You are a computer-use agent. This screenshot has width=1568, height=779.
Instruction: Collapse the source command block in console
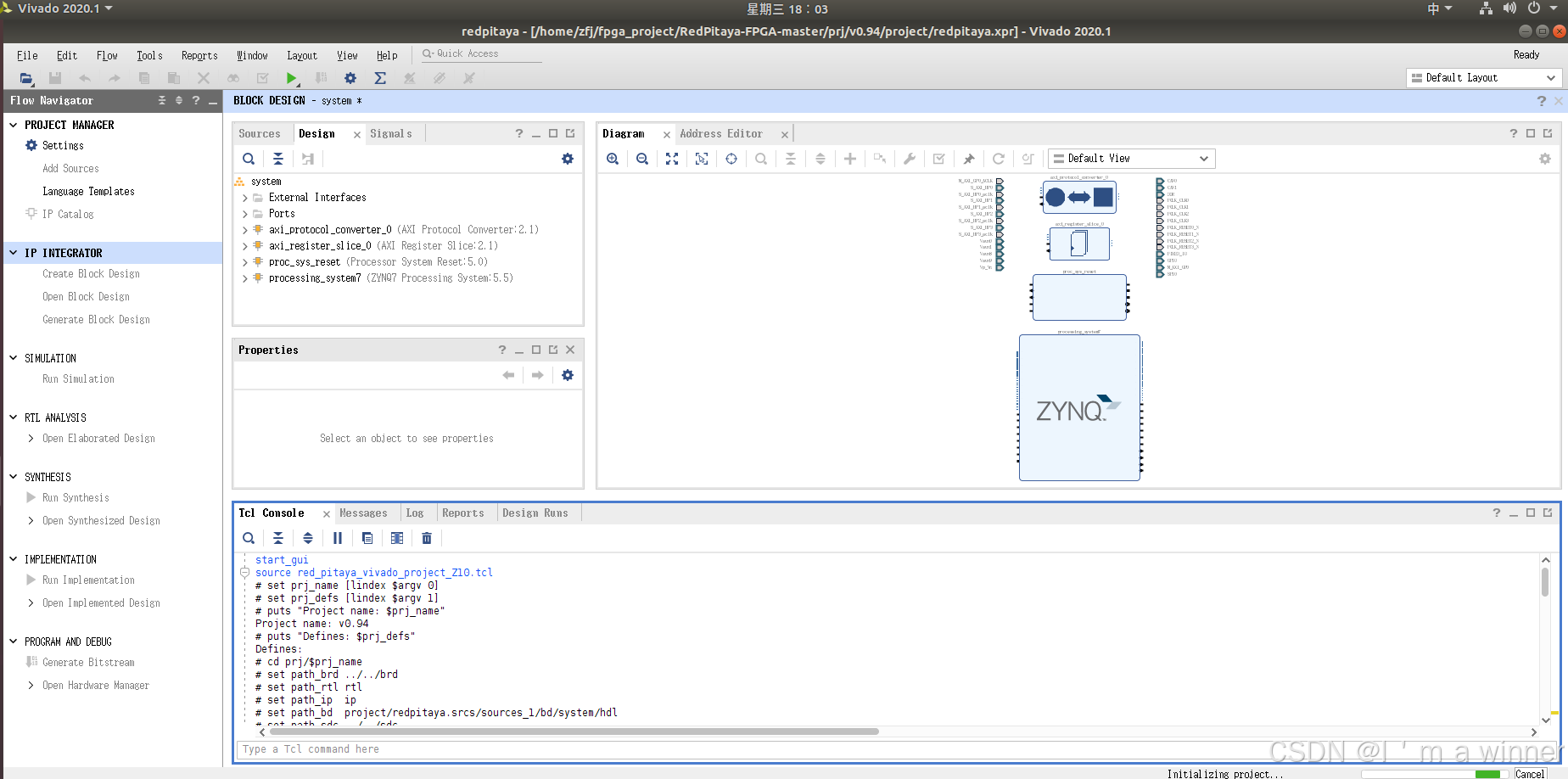pyautogui.click(x=244, y=573)
